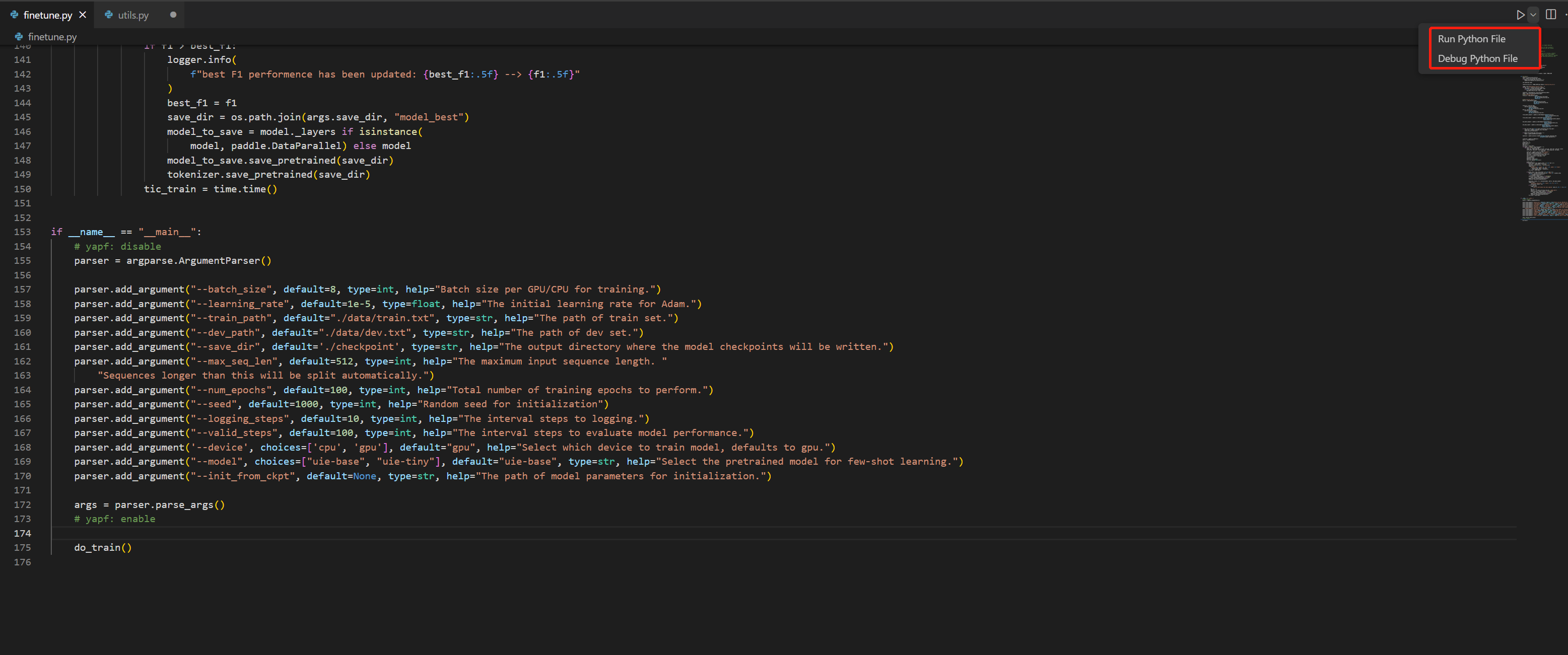Viewport: 1568px width, 655px height.
Task: Click line number 175 to select that line
Action: (22, 547)
